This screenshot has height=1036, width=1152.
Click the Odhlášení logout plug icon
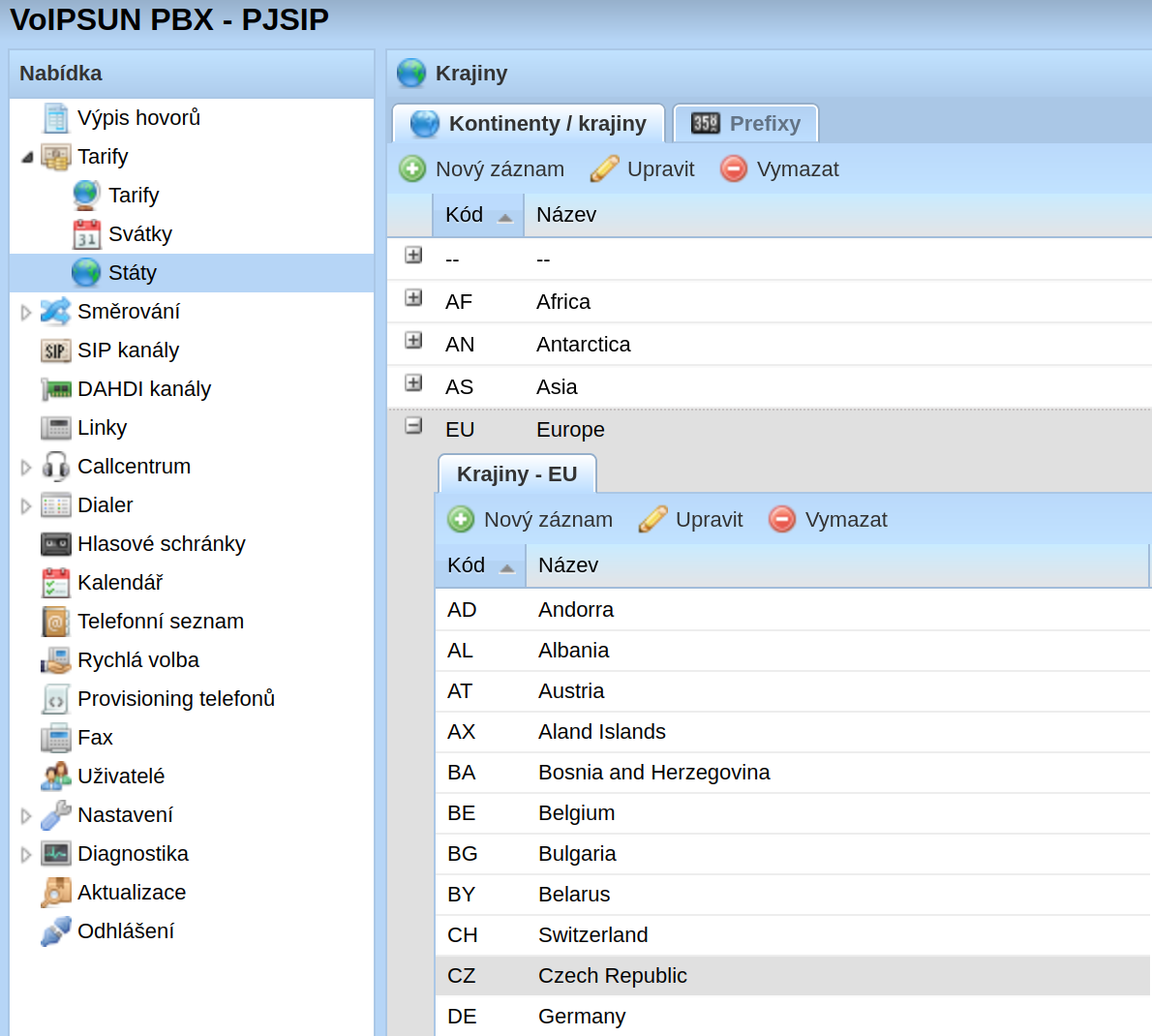pyautogui.click(x=56, y=930)
